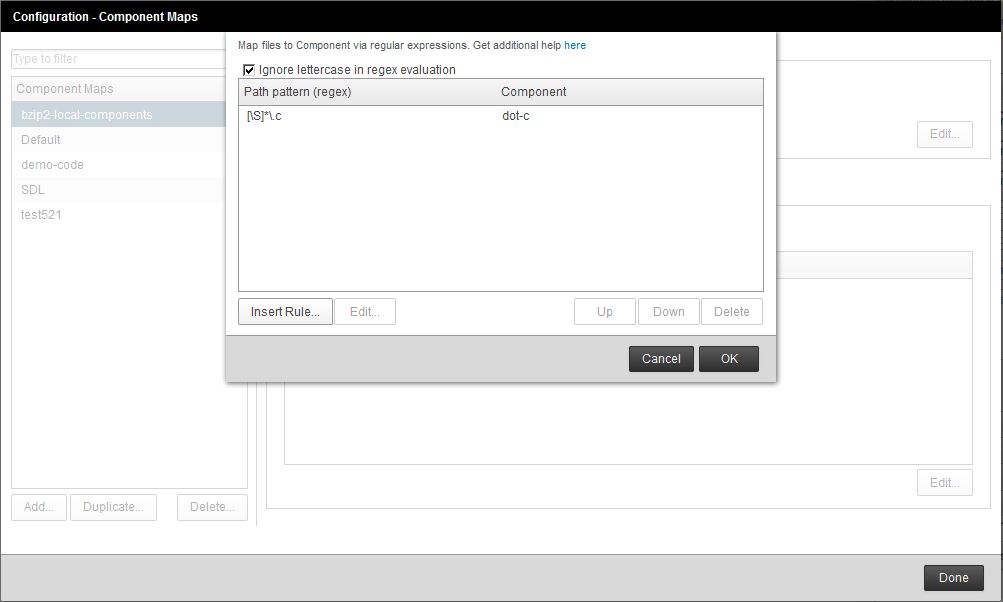The width and height of the screenshot is (1003, 602).
Task: Click the Component column header
Action: pos(631,92)
